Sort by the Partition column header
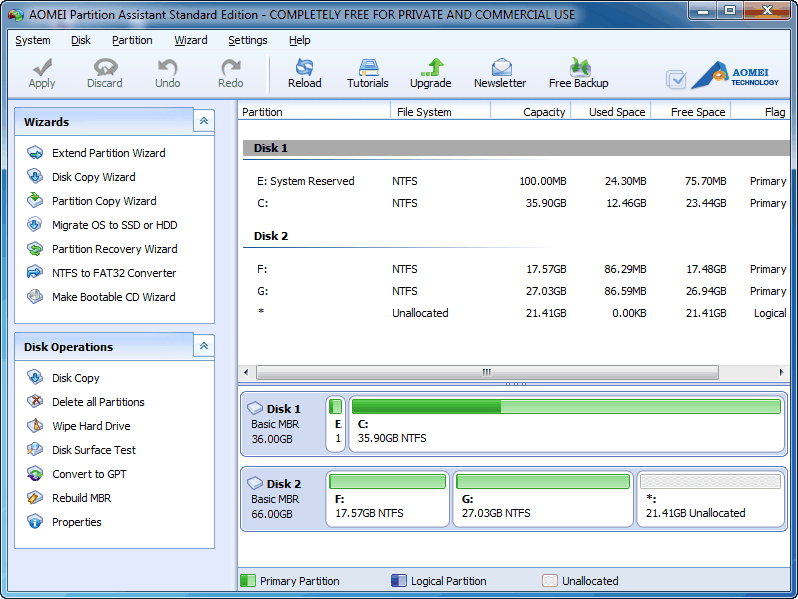The image size is (798, 599). point(314,111)
